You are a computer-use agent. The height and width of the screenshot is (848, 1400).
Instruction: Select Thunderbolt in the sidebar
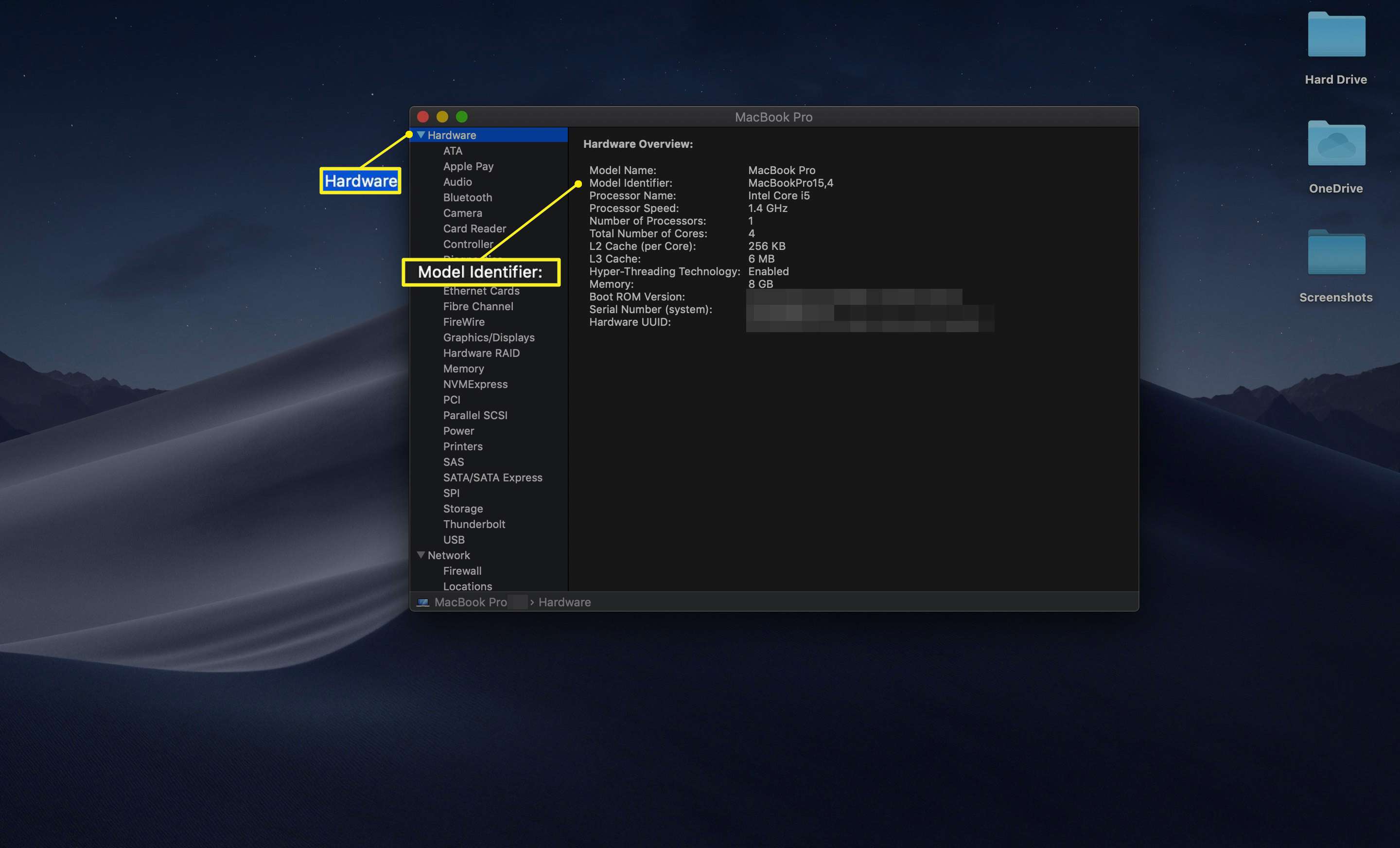pyautogui.click(x=474, y=524)
